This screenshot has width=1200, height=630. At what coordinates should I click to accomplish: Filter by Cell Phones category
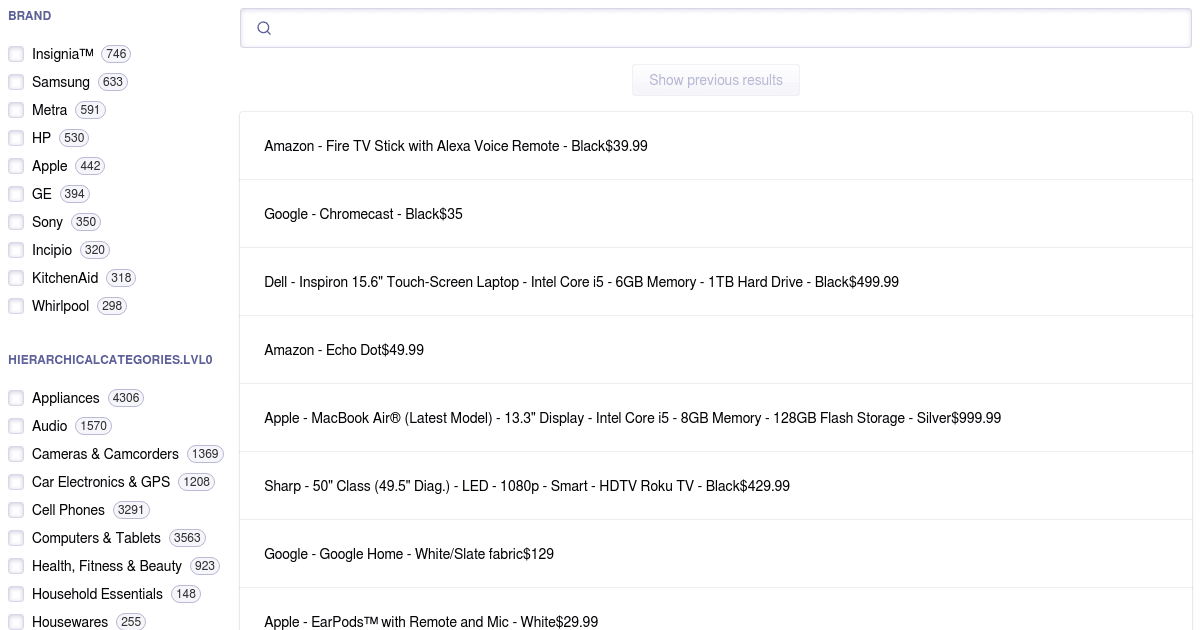point(16,510)
